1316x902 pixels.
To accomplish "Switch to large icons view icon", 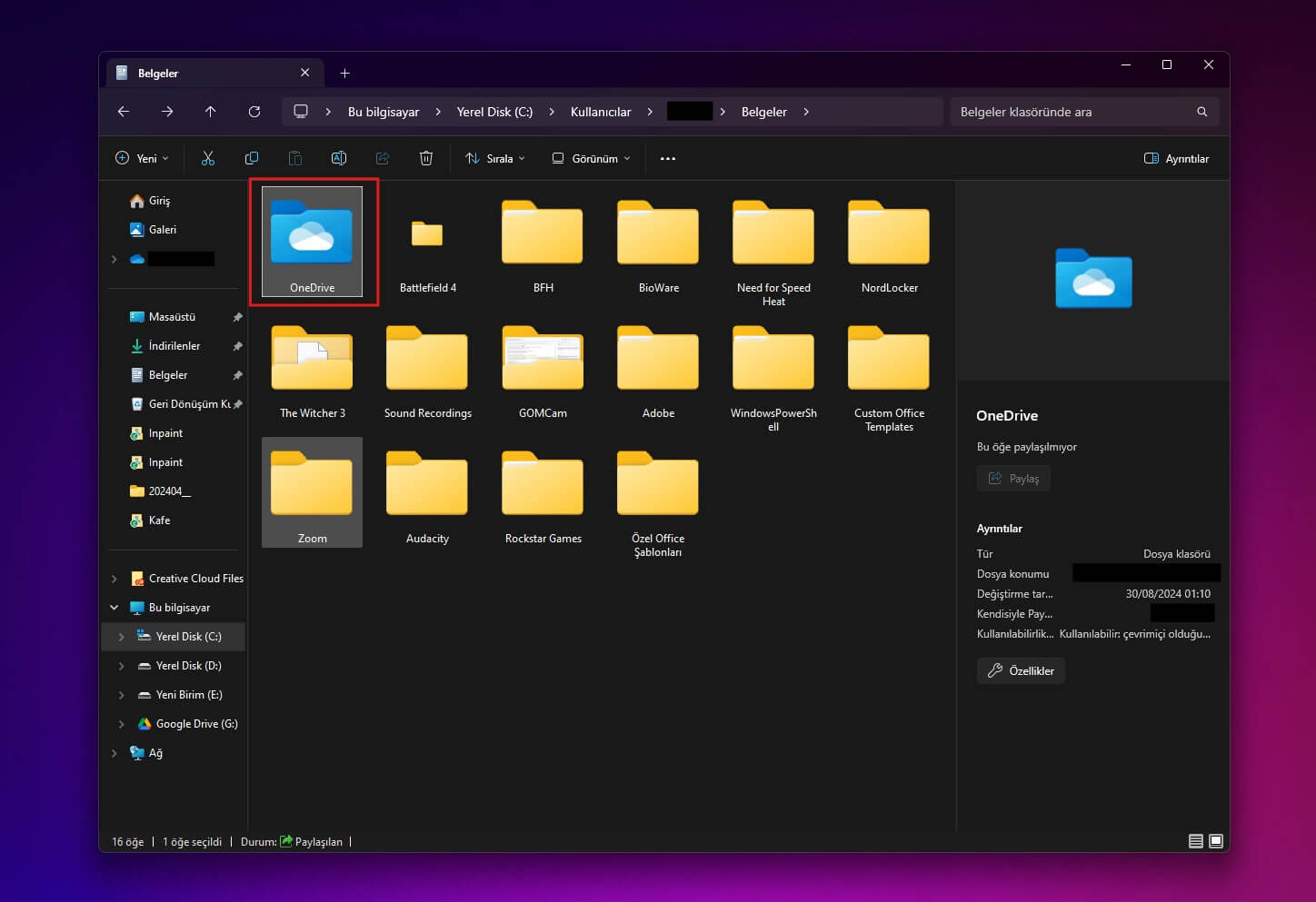I will (1216, 841).
